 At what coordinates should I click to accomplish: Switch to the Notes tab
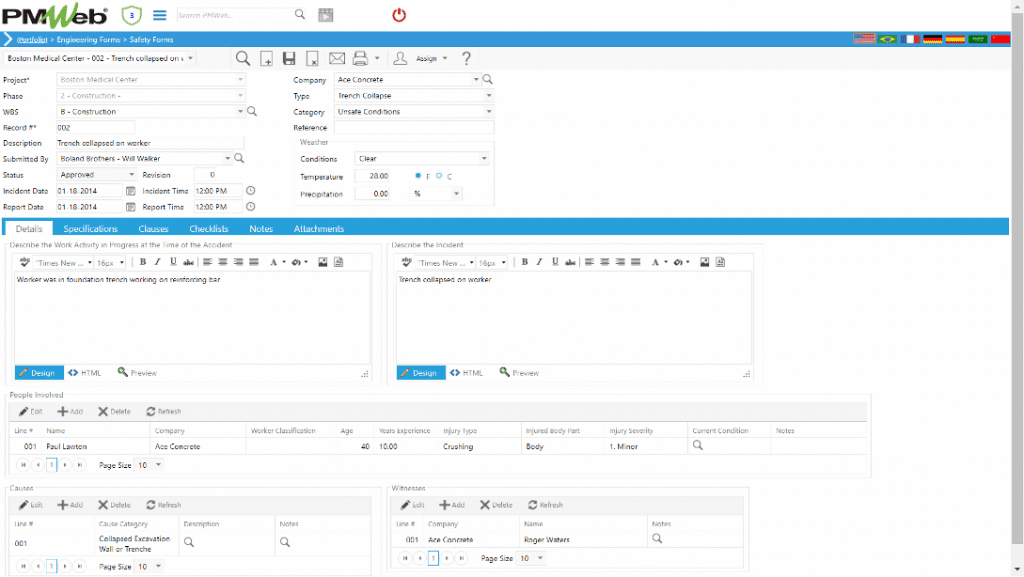[x=261, y=228]
